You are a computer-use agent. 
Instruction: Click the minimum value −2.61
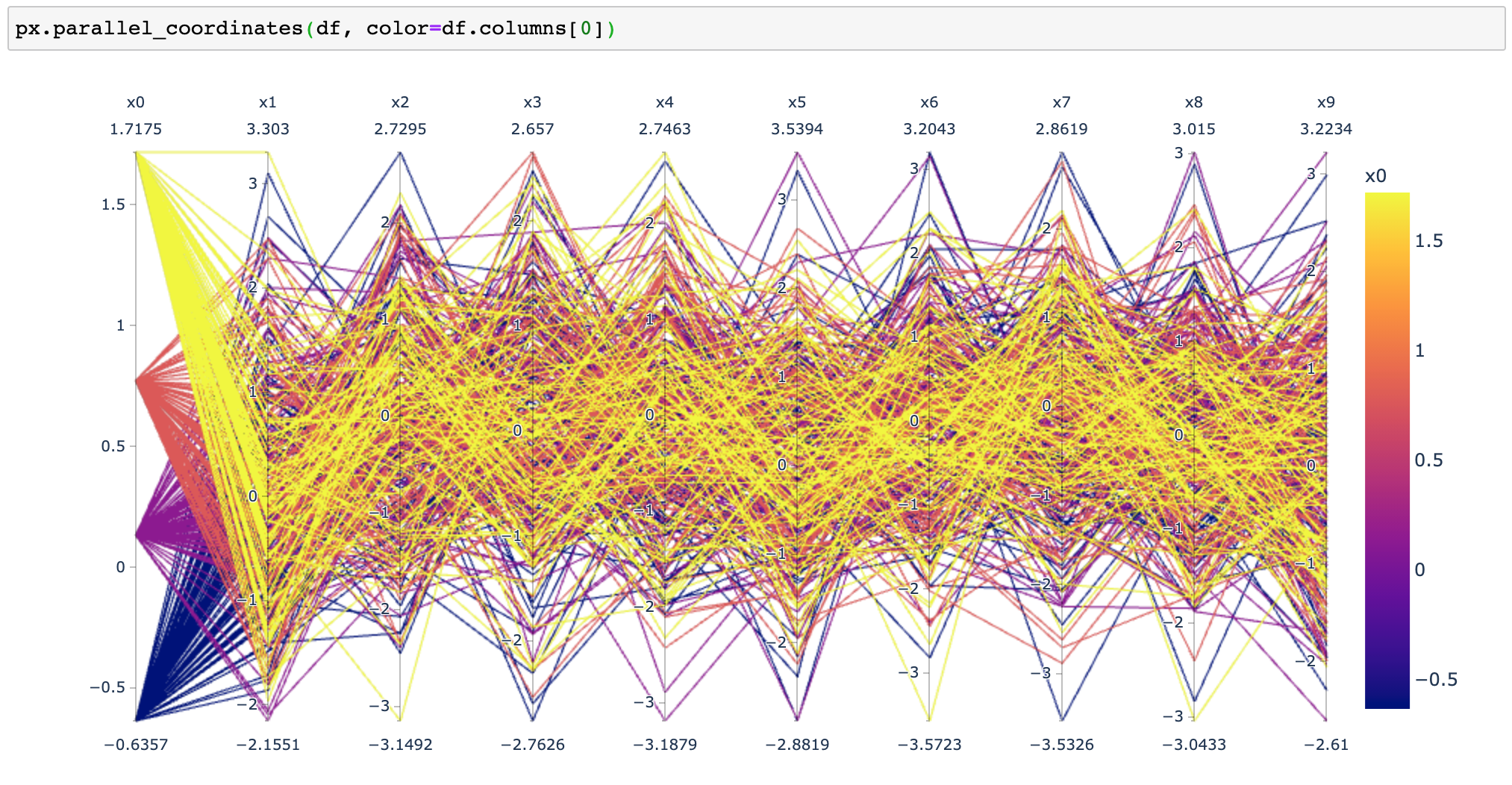tap(1326, 745)
